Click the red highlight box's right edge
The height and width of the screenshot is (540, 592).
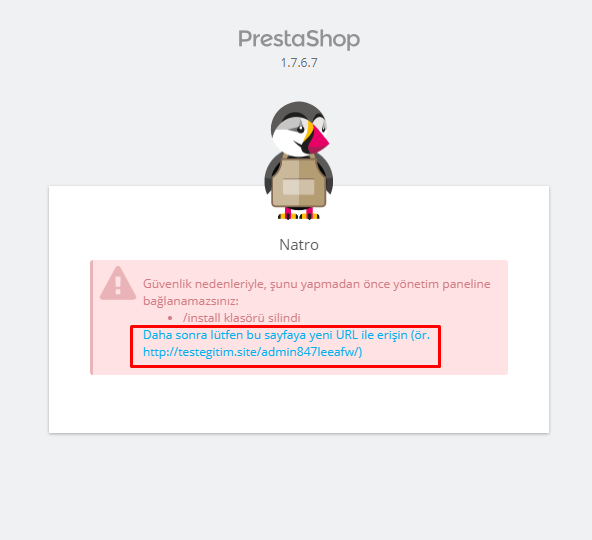(439, 346)
